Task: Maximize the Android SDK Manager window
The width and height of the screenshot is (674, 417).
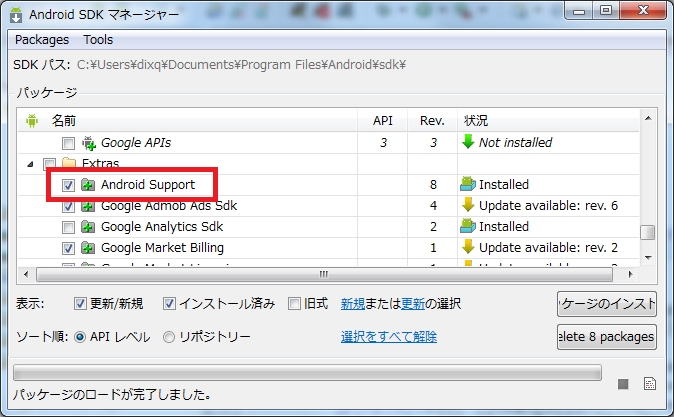Action: pos(606,11)
